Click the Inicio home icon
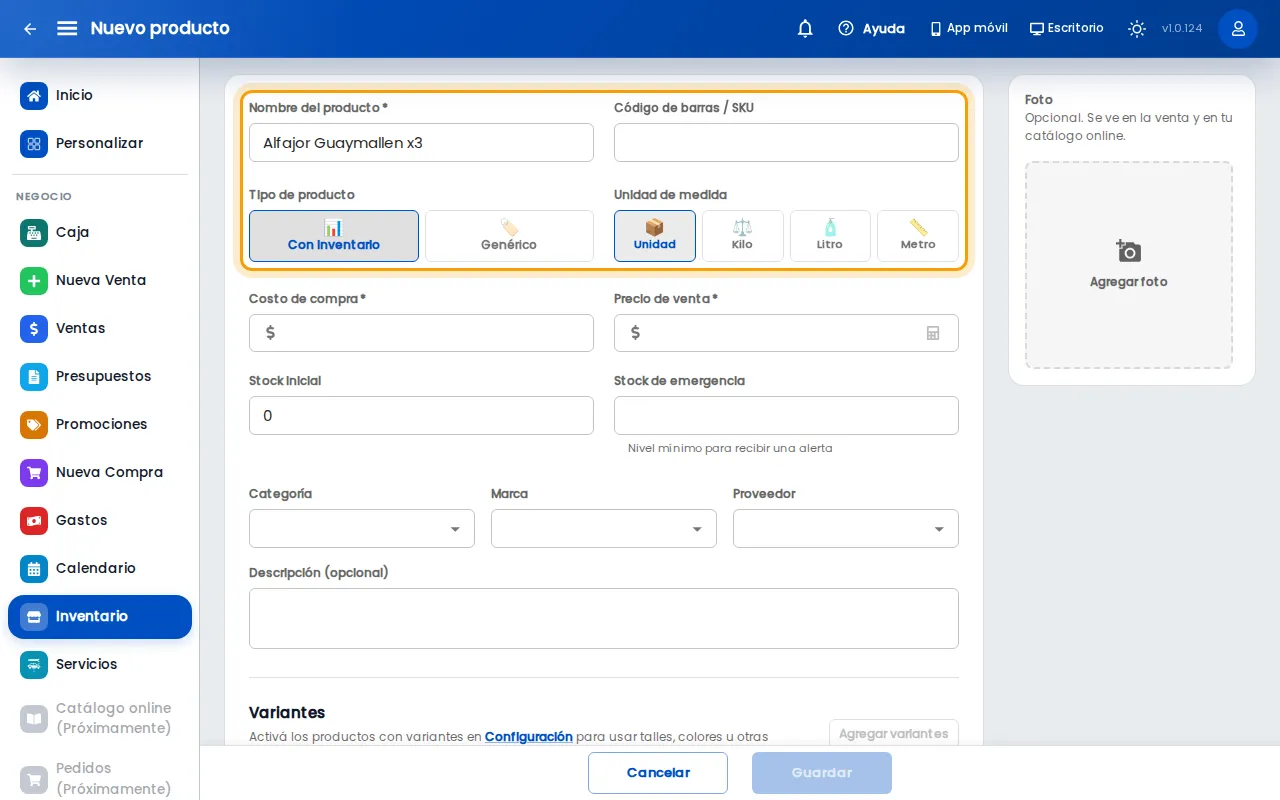 tap(34, 96)
